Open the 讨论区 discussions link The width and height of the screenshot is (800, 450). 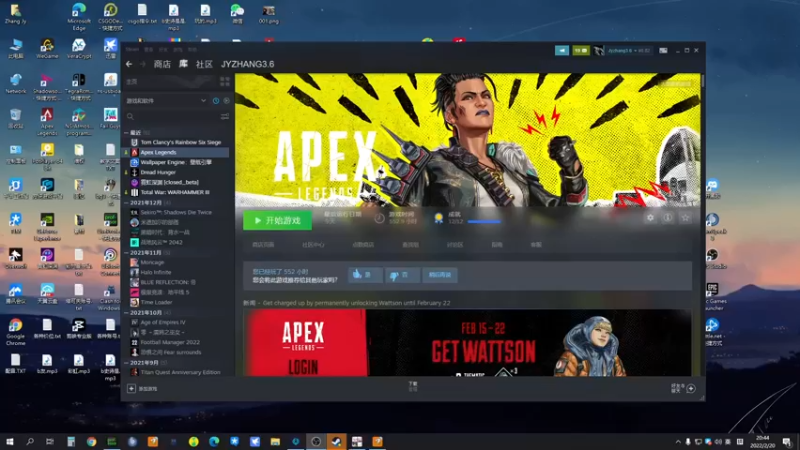[x=455, y=245]
